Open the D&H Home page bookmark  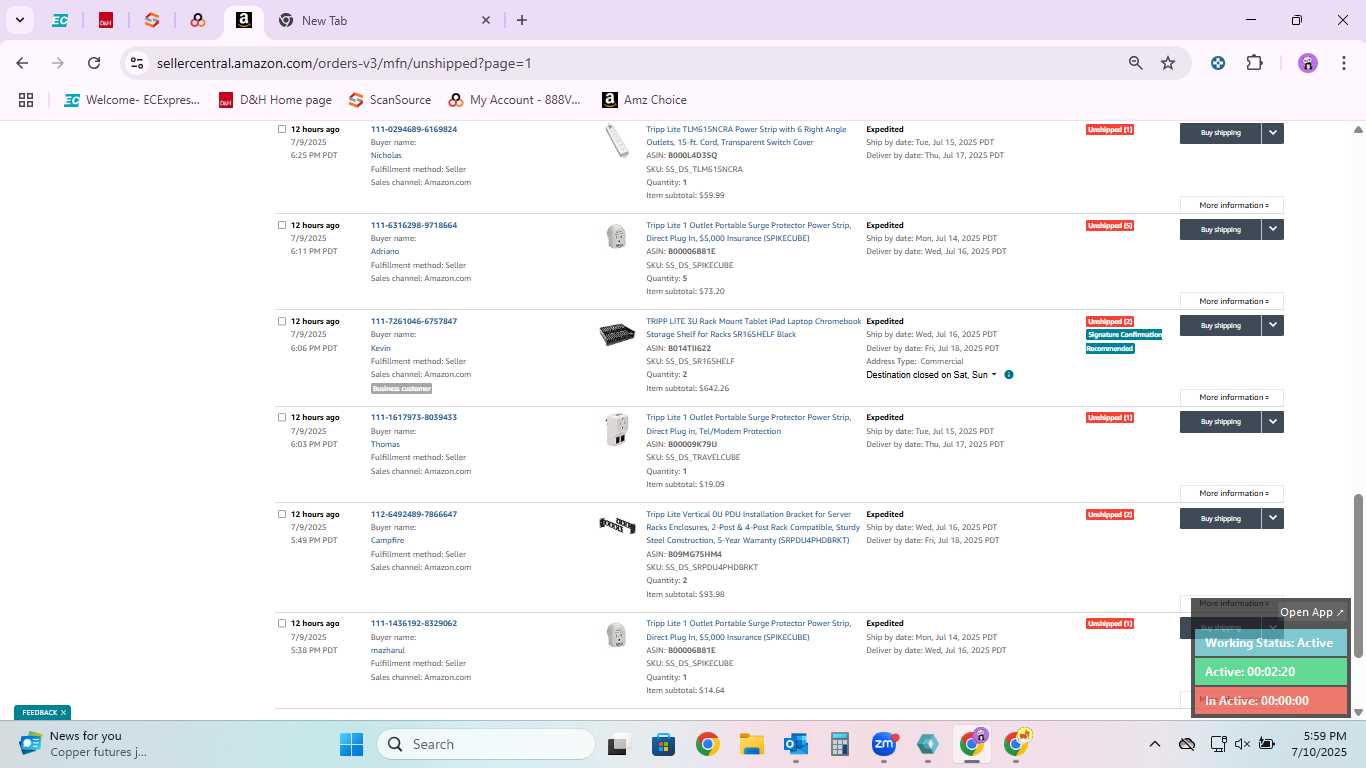point(274,100)
